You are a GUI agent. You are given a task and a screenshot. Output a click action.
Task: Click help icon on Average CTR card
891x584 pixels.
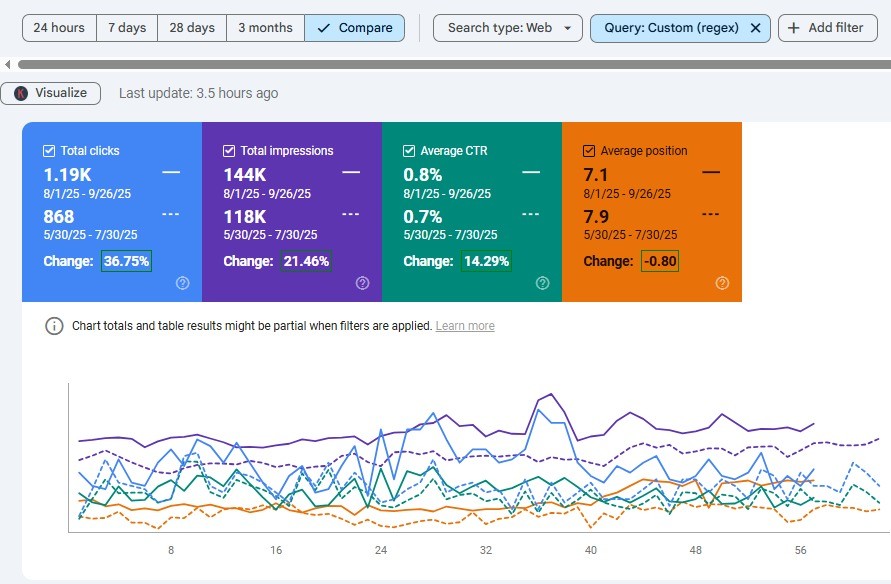click(x=542, y=283)
